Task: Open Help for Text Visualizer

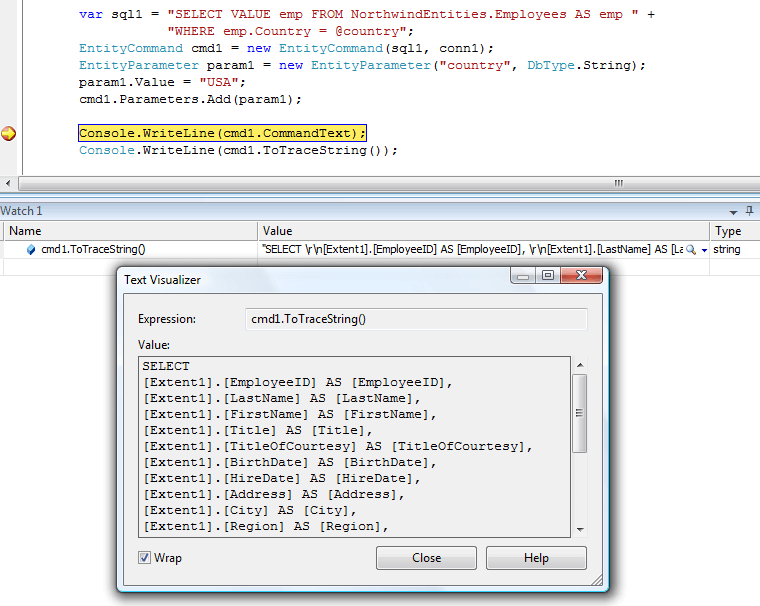Action: click(x=536, y=558)
